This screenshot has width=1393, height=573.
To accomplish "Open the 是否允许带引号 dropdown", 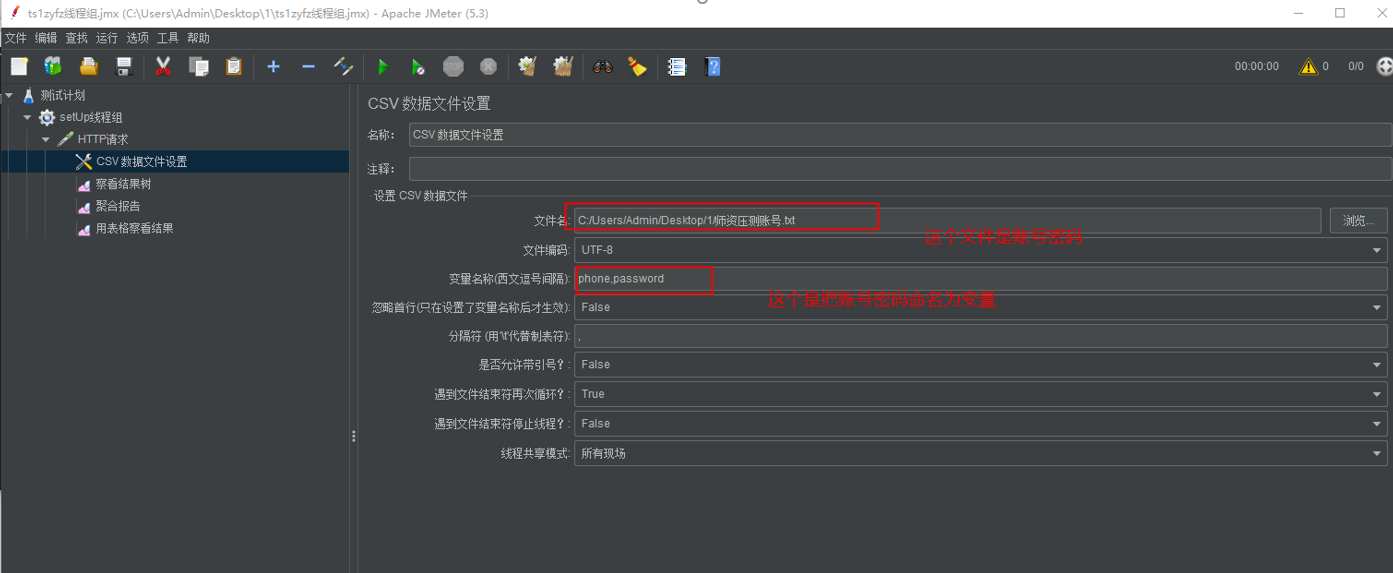I will point(981,364).
